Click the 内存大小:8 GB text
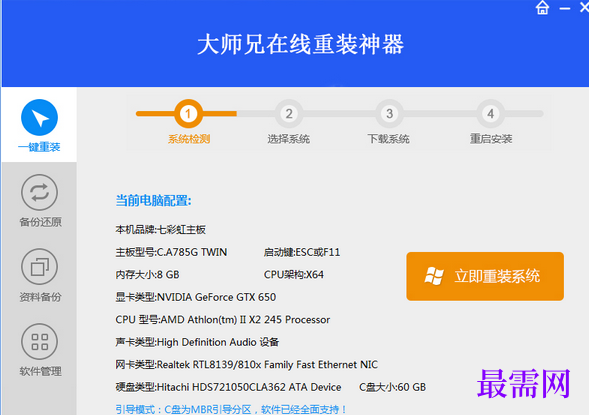Screen dimensions: 589x415 tap(147, 275)
